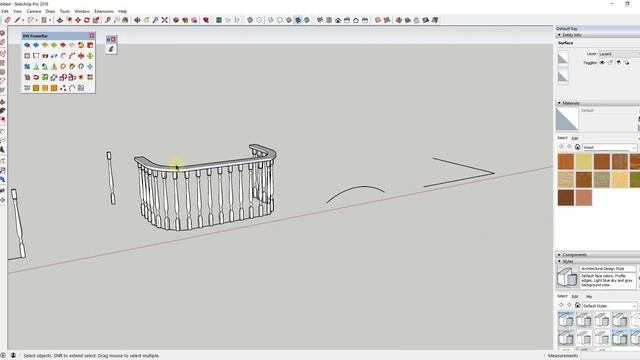Select the Move tool
Screen dimensions: 640x360
(x=78, y=20)
